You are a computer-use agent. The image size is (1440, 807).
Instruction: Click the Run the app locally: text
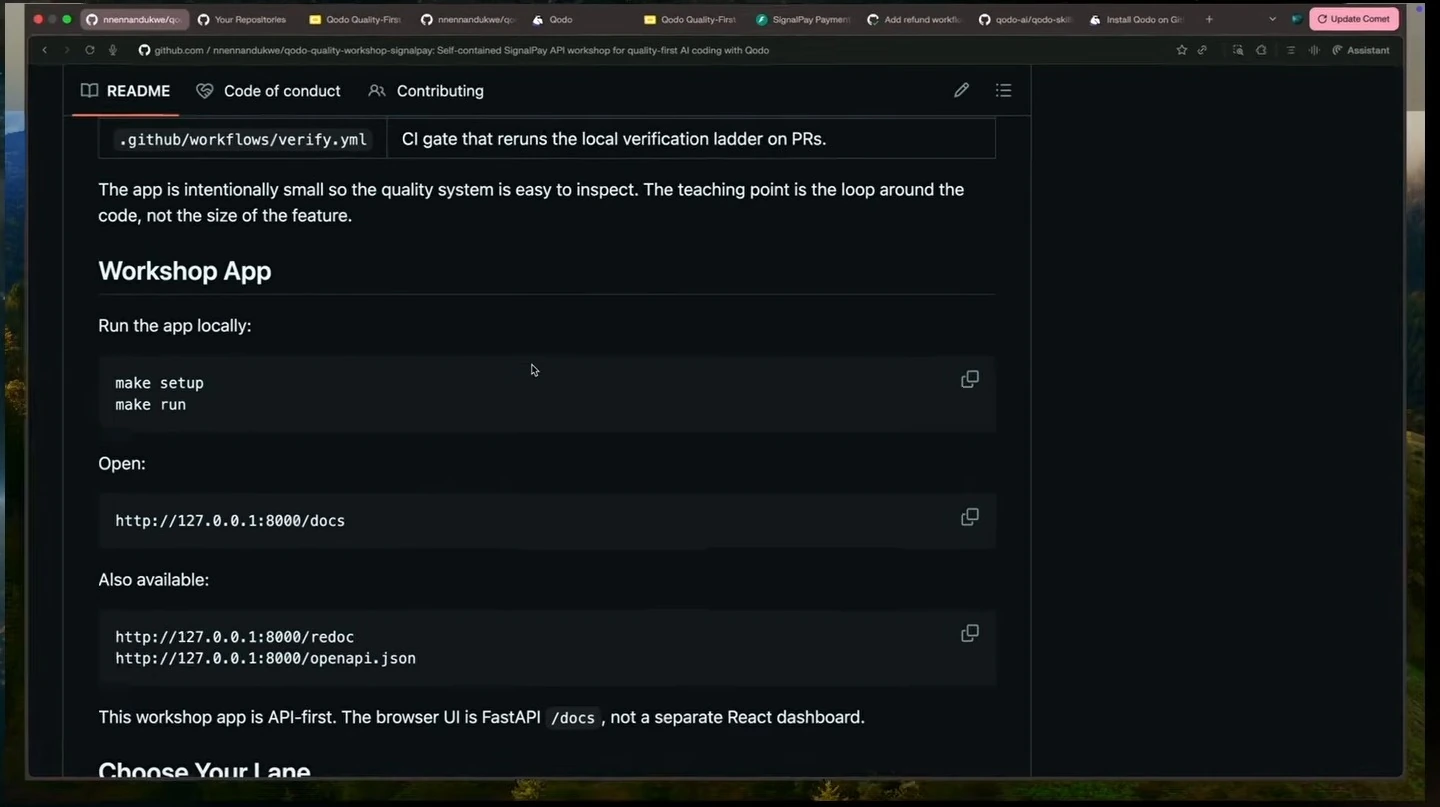click(175, 326)
